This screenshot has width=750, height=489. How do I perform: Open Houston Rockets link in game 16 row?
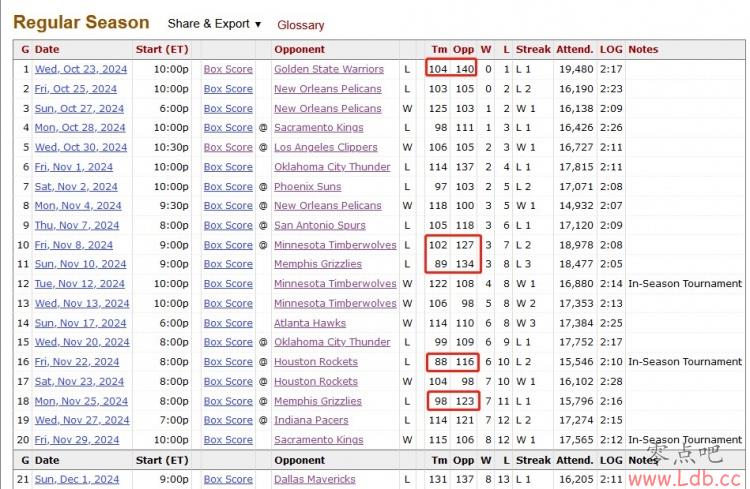316,362
